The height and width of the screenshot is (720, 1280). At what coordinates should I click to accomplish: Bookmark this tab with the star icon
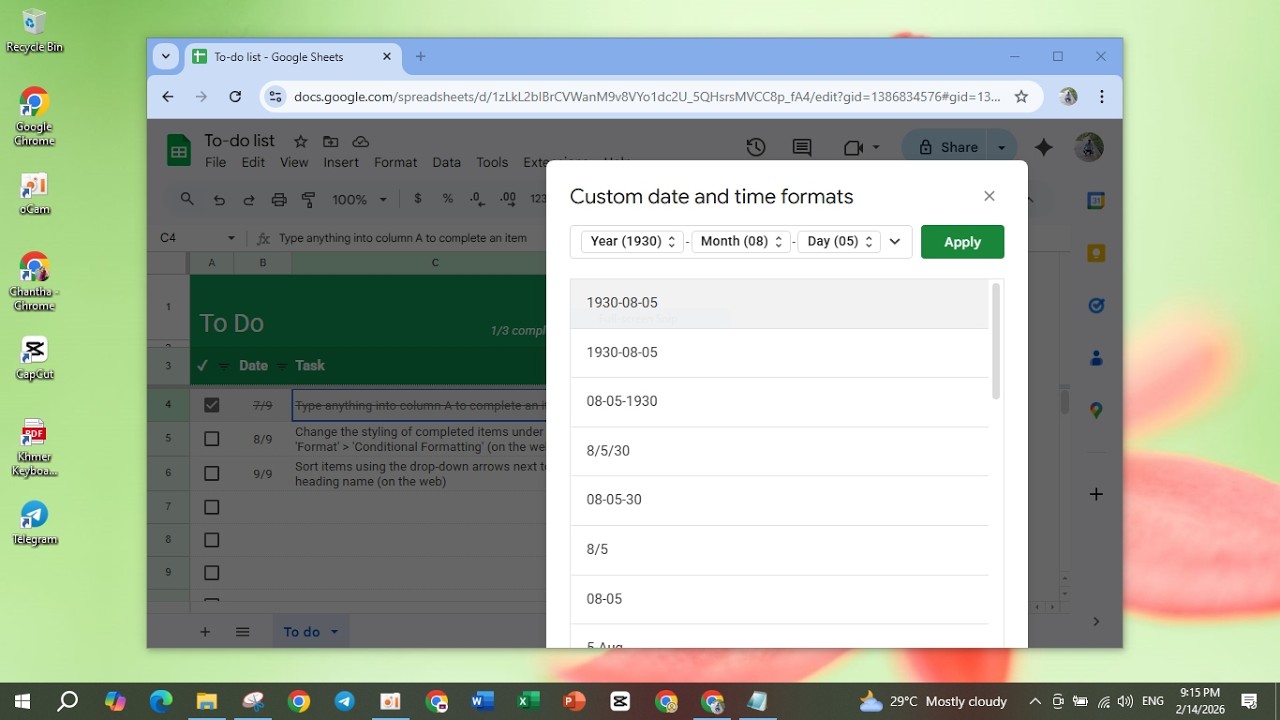click(1021, 97)
